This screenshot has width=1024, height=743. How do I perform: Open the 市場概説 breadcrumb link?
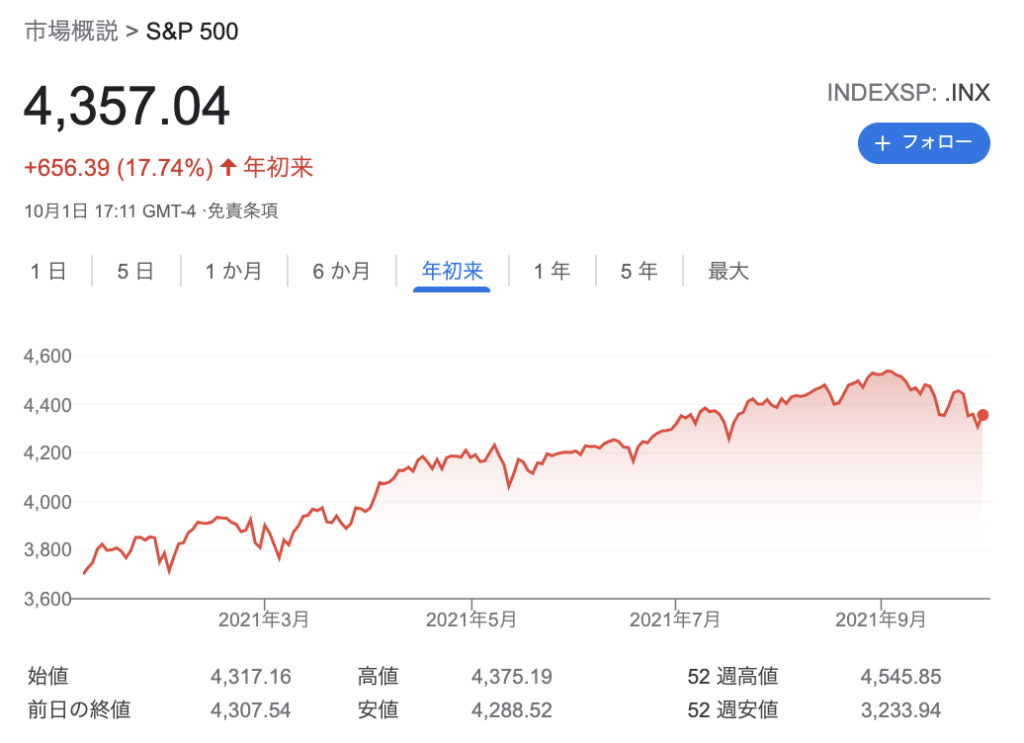pyautogui.click(x=71, y=31)
